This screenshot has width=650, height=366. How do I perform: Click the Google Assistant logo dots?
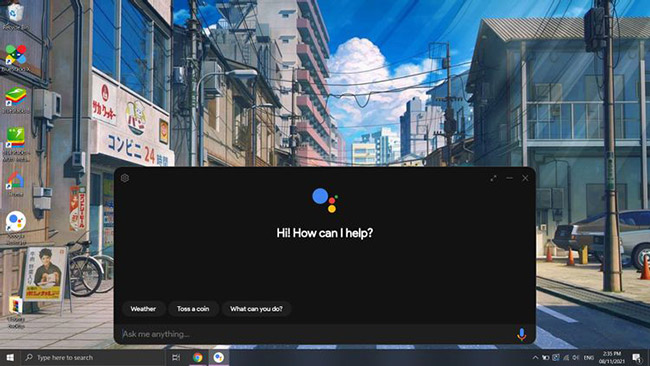(325, 200)
